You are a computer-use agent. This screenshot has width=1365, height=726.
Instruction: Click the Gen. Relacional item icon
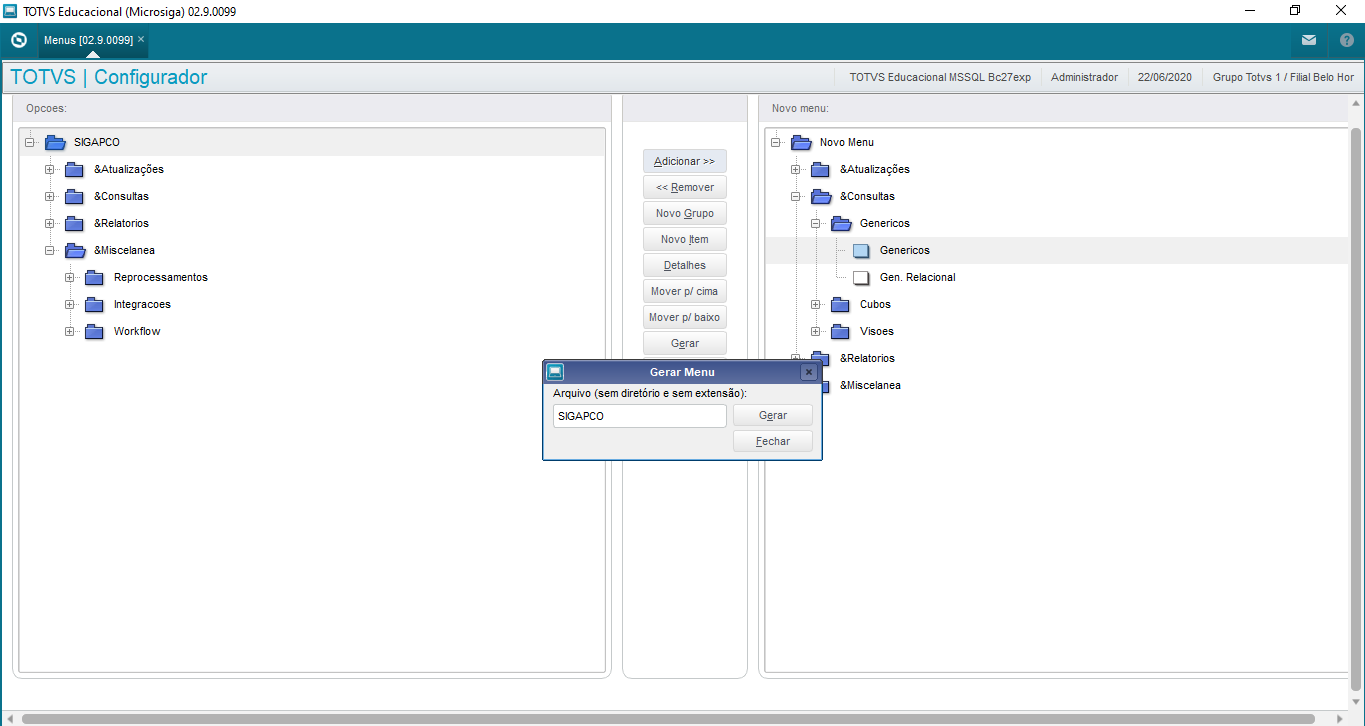coord(861,277)
